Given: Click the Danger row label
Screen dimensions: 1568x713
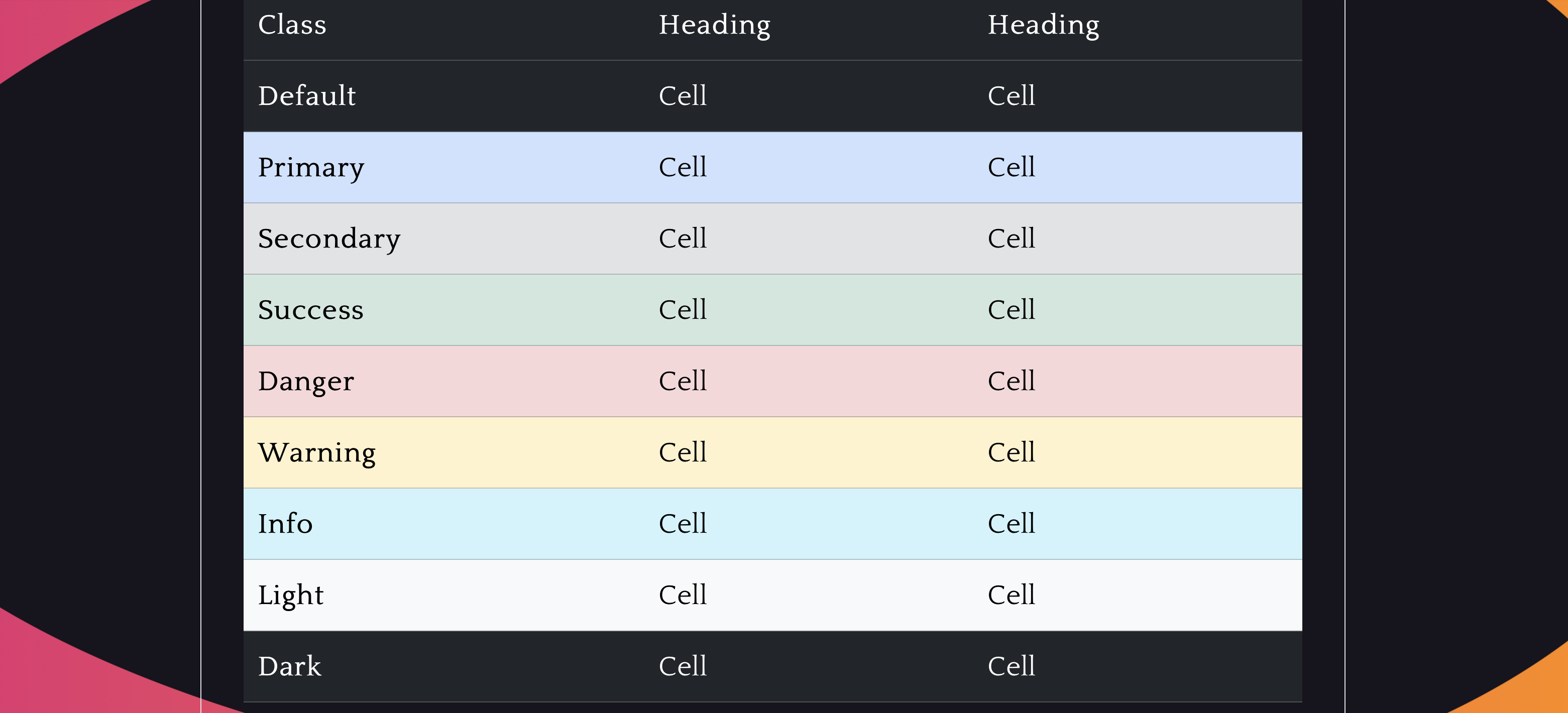Looking at the screenshot, I should (305, 382).
